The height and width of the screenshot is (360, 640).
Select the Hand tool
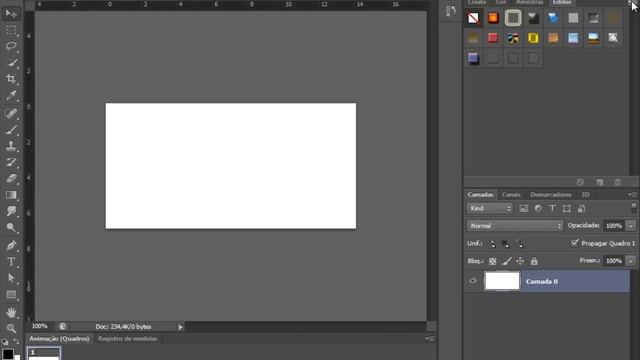(x=11, y=313)
